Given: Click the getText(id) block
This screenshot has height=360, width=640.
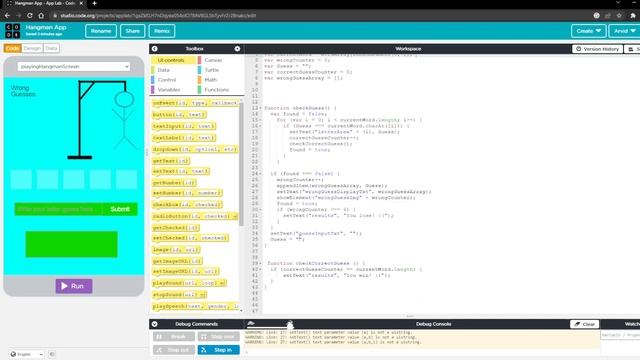Looking at the screenshot, I should pos(171,161).
